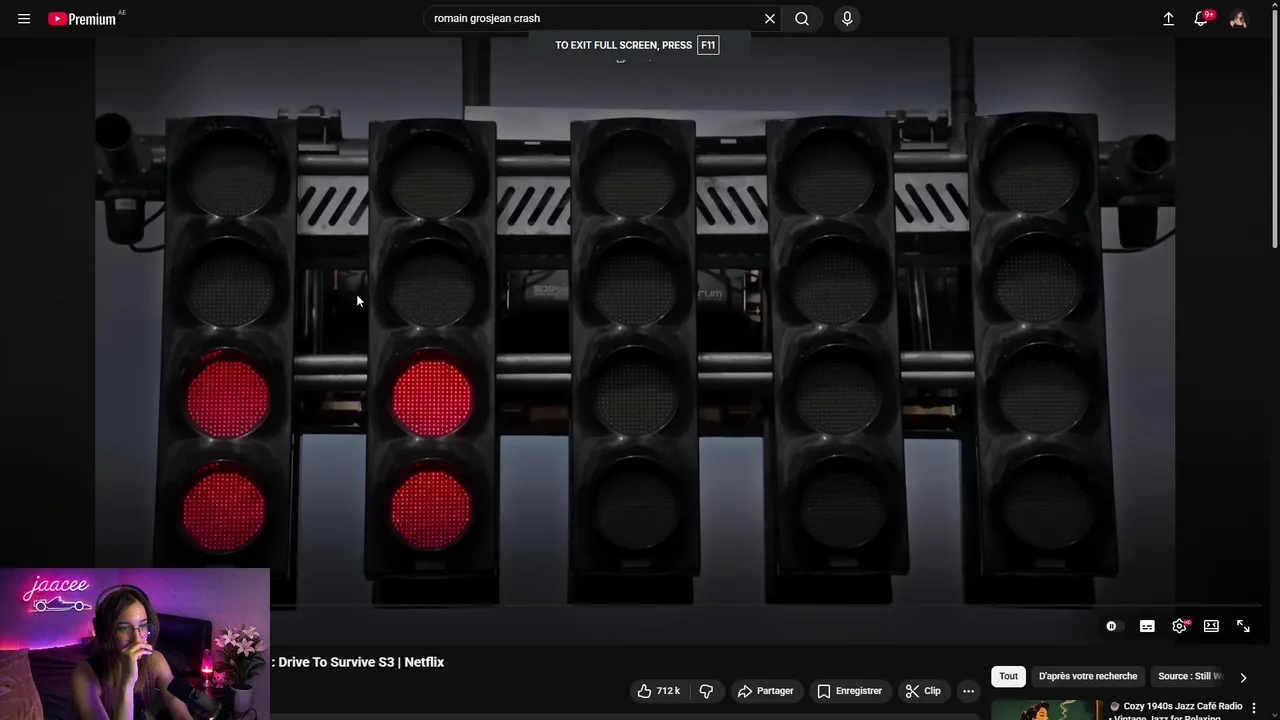Open the upload video icon
1280x720 pixels.
click(1168, 18)
